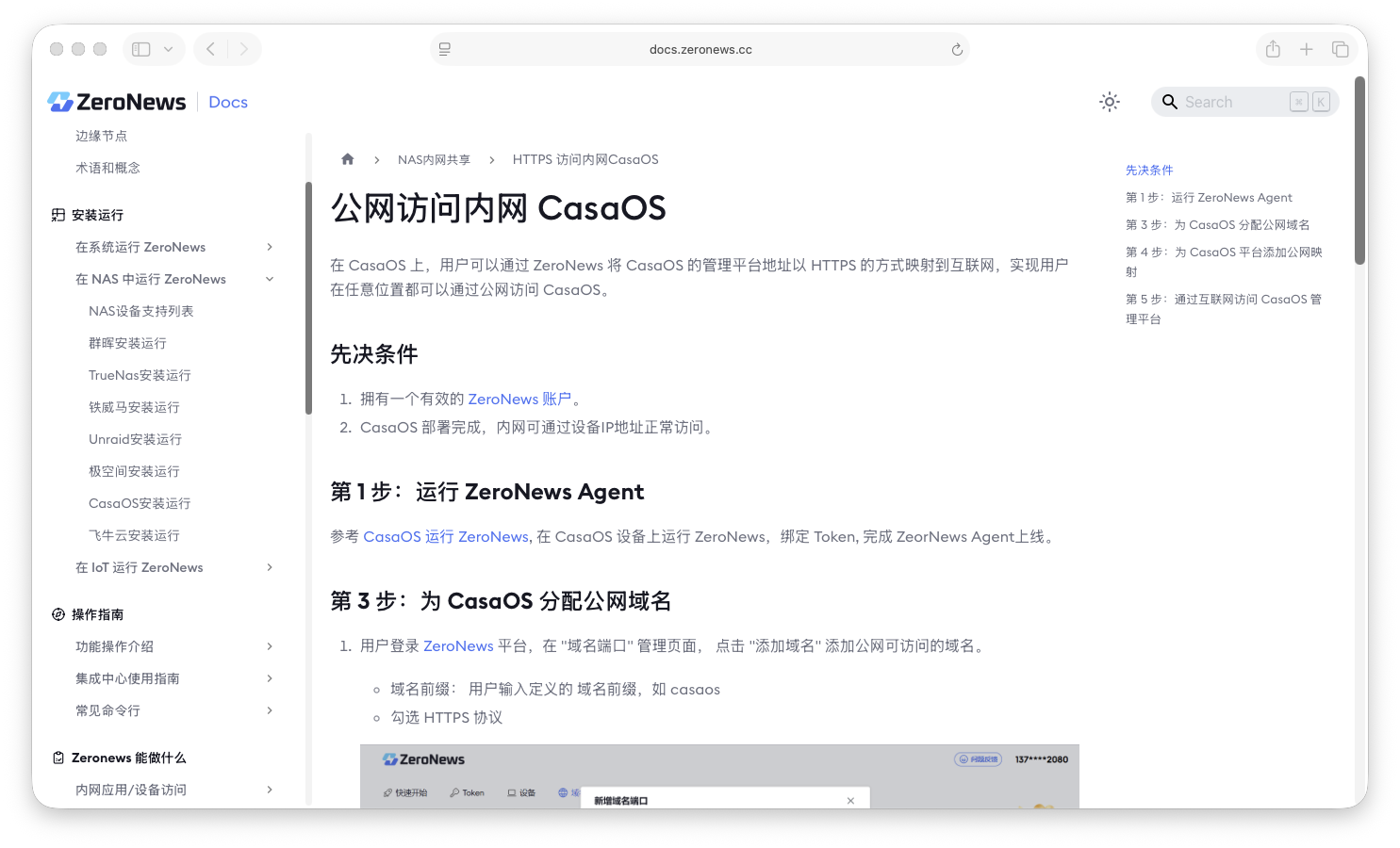The width and height of the screenshot is (1400, 848).
Task: Expand the 在 IoT 运行 ZeroNews section
Action: [x=270, y=567]
